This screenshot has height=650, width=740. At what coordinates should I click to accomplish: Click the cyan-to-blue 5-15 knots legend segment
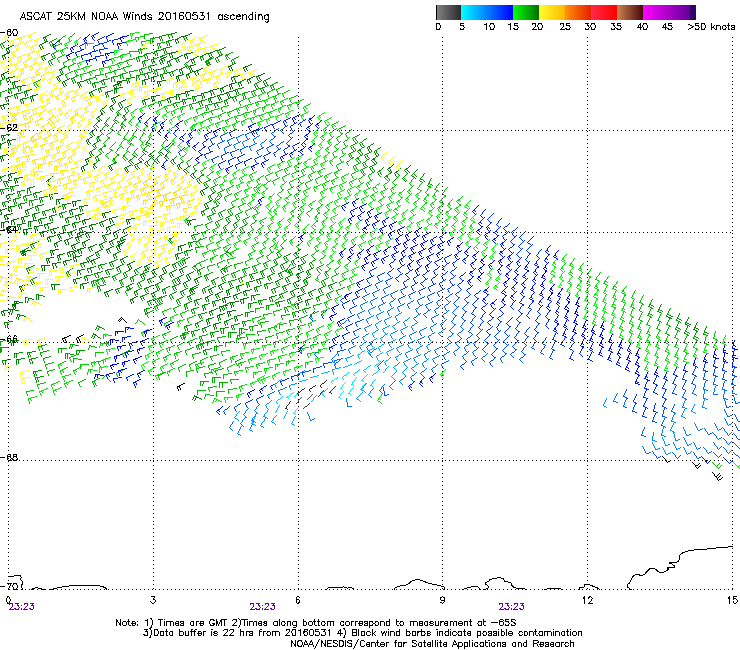[487, 12]
